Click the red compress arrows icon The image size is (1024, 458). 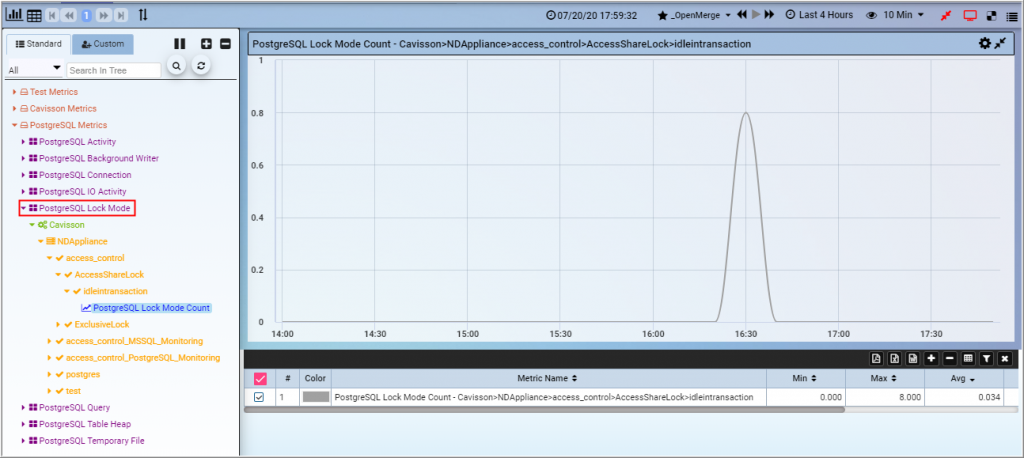click(946, 16)
